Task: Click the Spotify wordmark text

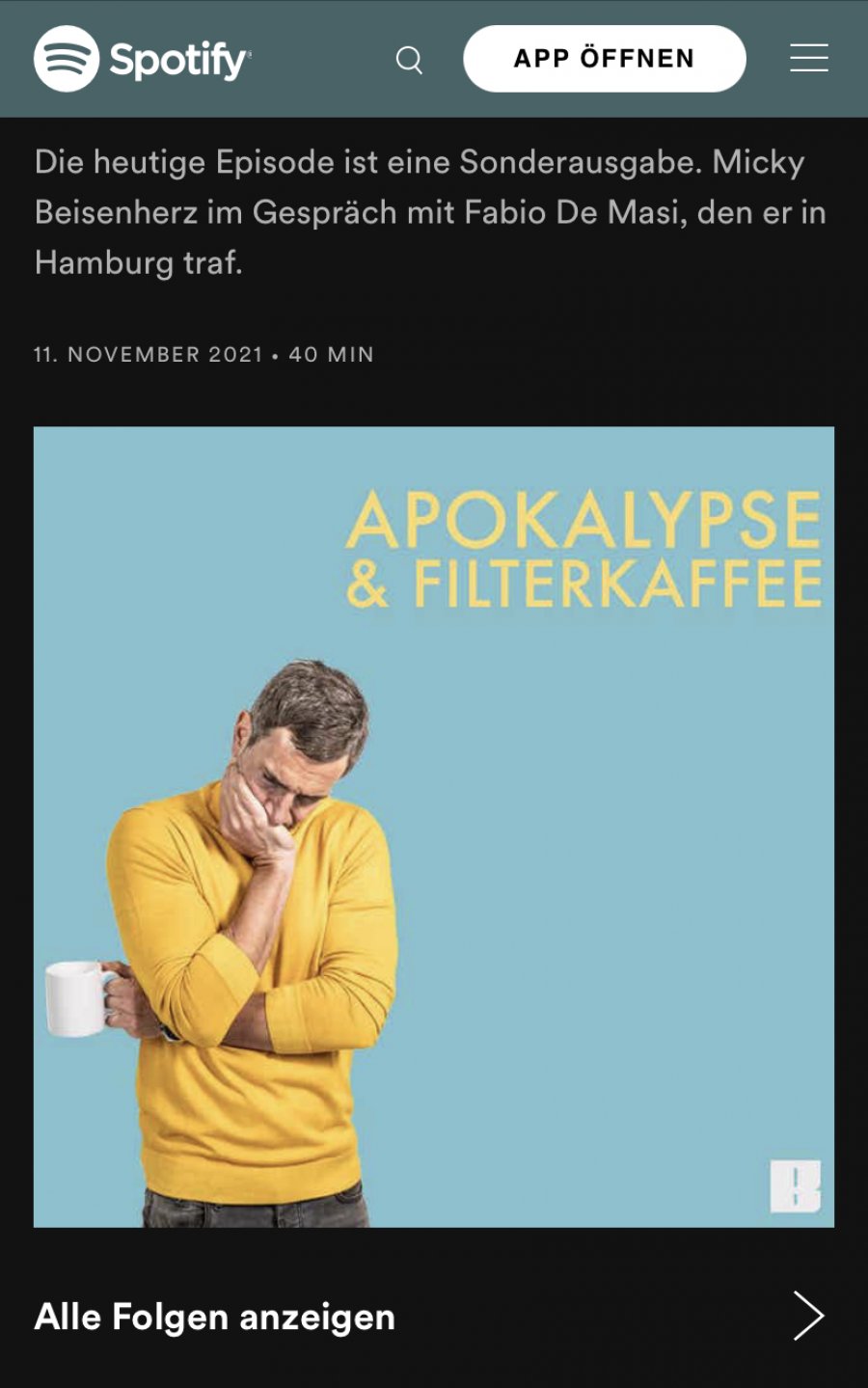Action: click(x=179, y=60)
